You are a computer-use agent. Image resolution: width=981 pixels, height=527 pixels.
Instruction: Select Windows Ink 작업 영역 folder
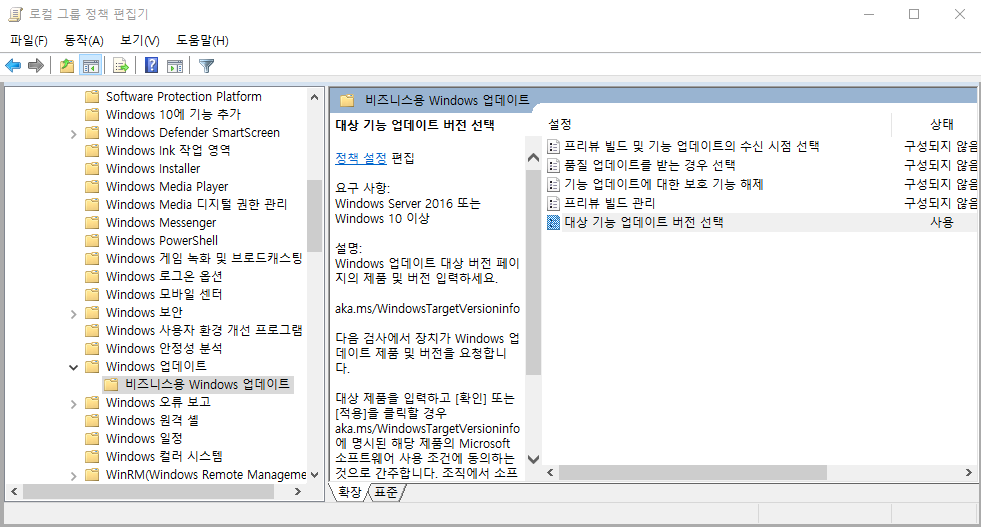[168, 150]
